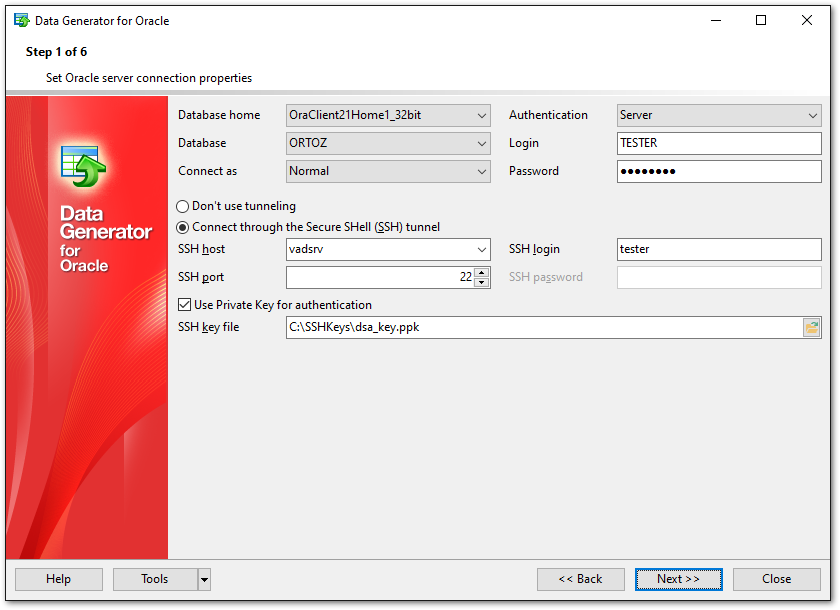Click the 'Connect as' label
The height and width of the screenshot is (610, 840).
click(x=207, y=171)
